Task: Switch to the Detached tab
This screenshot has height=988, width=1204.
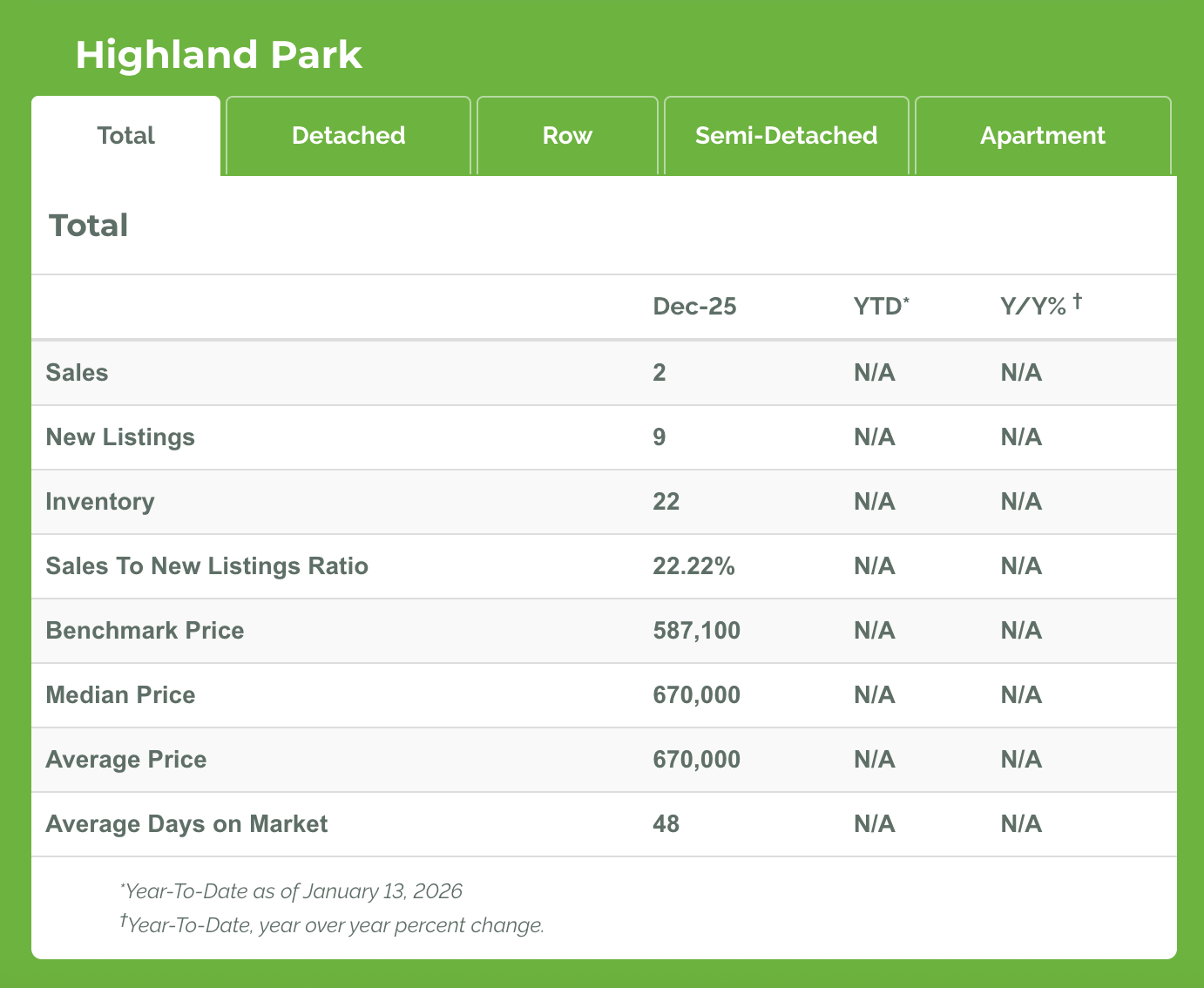Action: click(x=348, y=136)
